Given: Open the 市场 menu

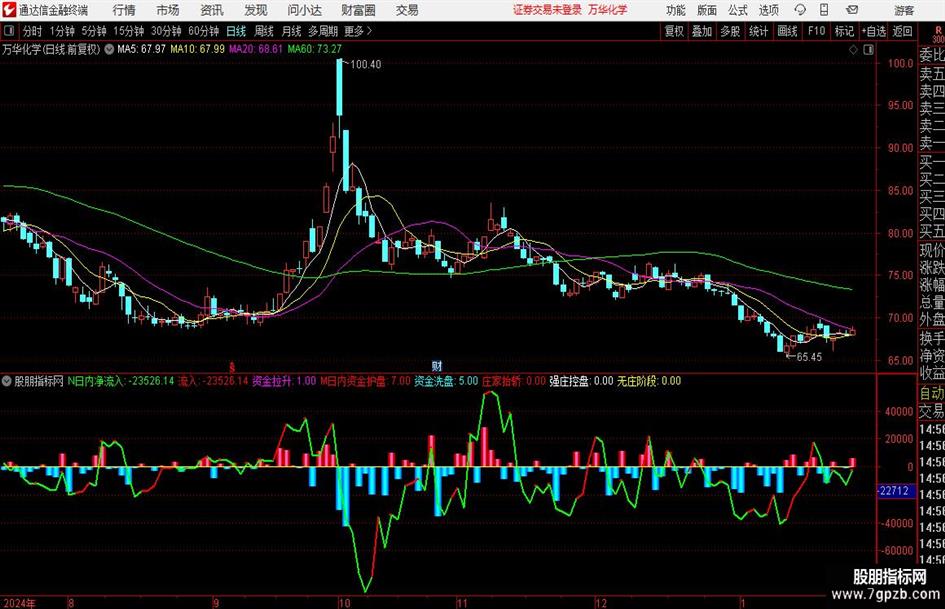Looking at the screenshot, I should click(x=168, y=10).
